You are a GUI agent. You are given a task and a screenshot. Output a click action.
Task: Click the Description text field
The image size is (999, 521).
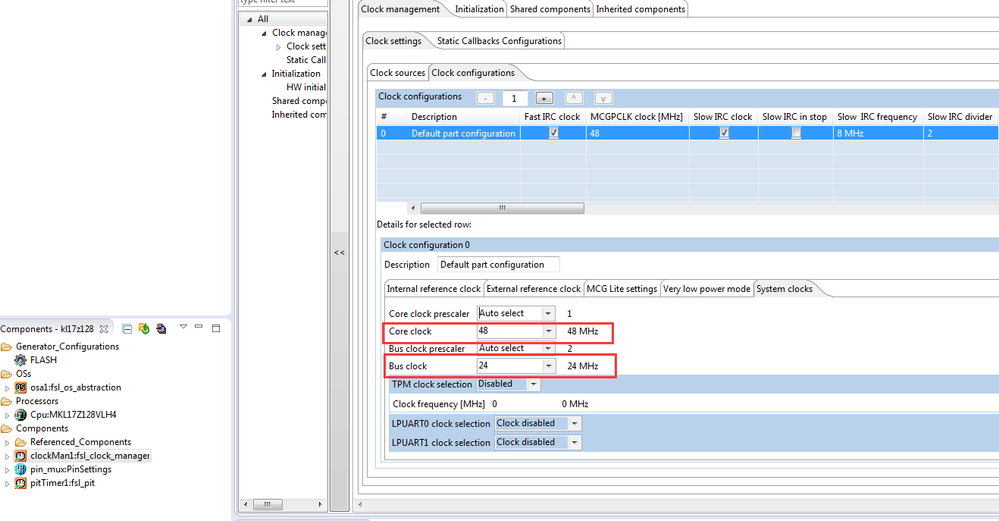point(498,264)
